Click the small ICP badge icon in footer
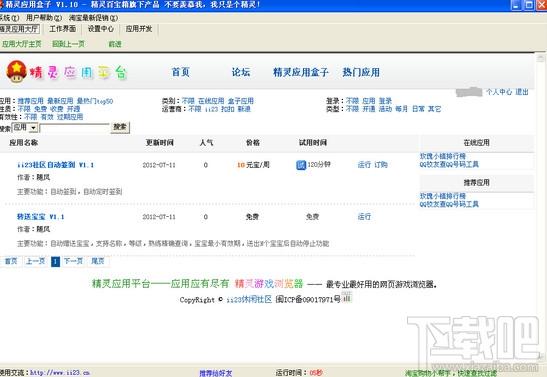The height and width of the screenshot is (377, 547). coord(347,298)
